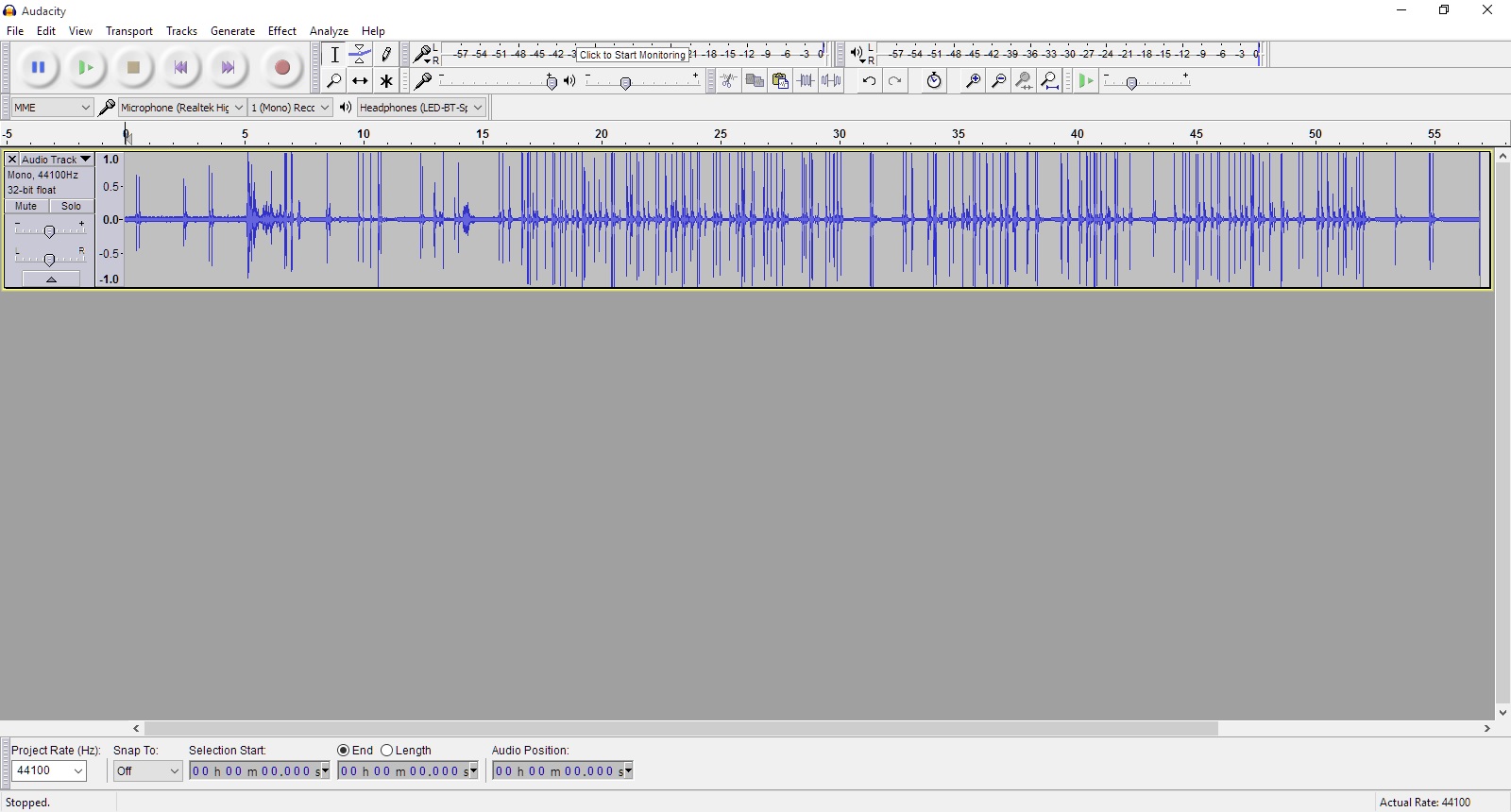This screenshot has height=812, width=1511.
Task: Click the Skip to Start button
Action: tap(180, 67)
